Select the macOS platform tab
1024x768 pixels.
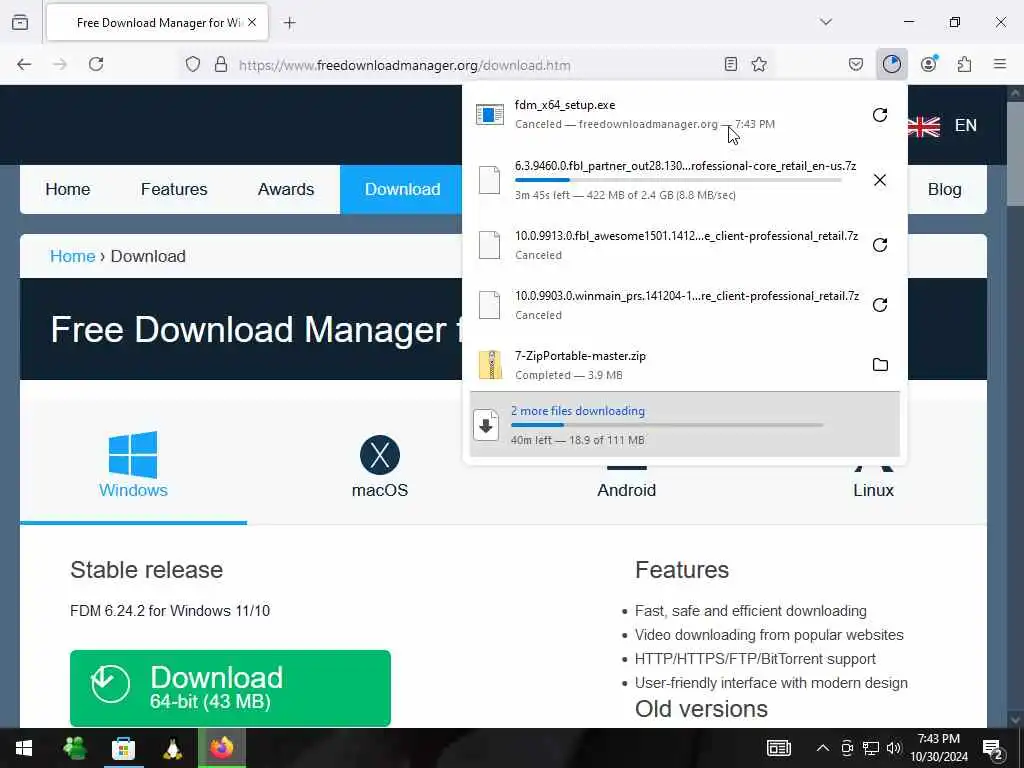pos(379,466)
